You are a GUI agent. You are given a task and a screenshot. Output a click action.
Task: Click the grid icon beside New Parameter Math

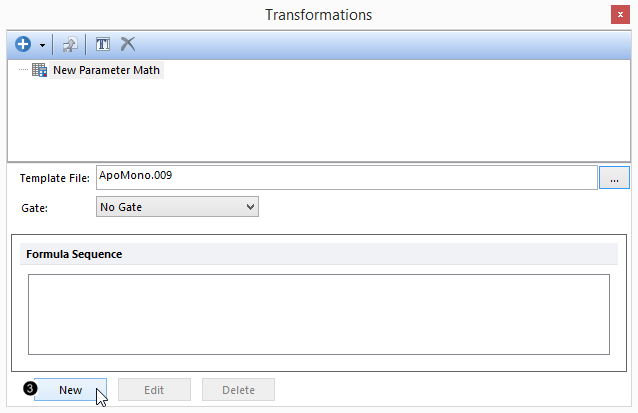(40, 71)
